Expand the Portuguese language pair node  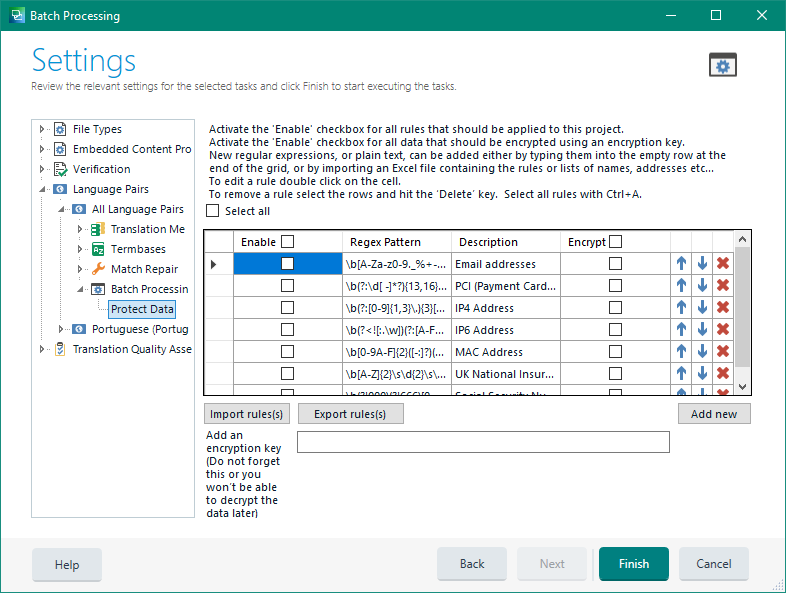point(61,329)
